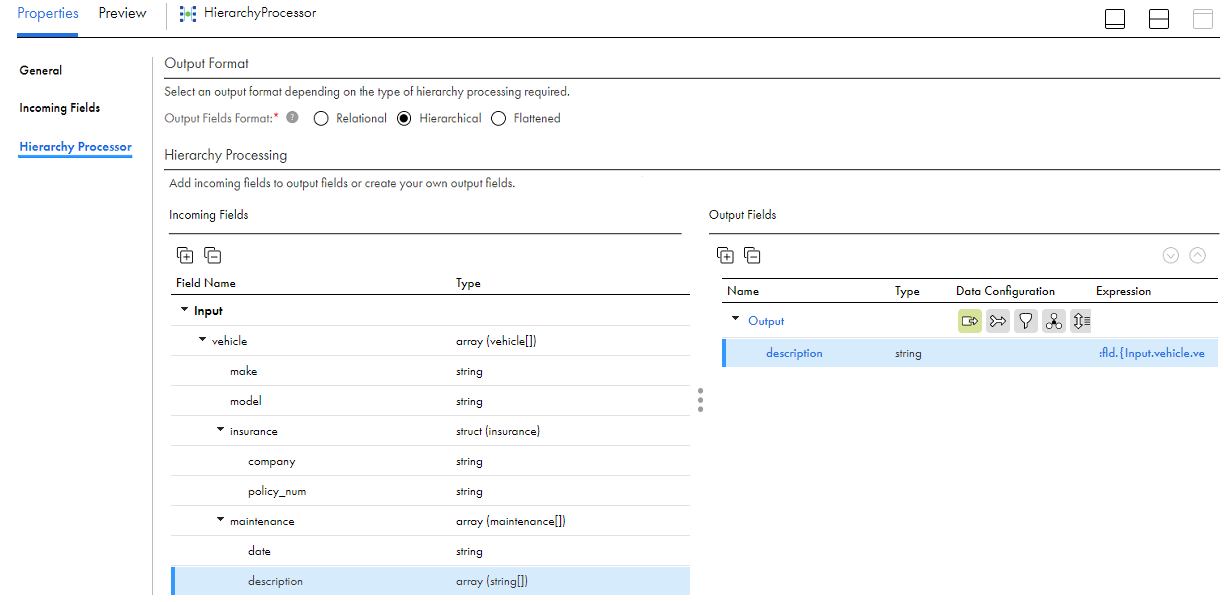Click the bottom-docked panel layout icon
Screen dimensions: 1224x602
tap(1115, 19)
